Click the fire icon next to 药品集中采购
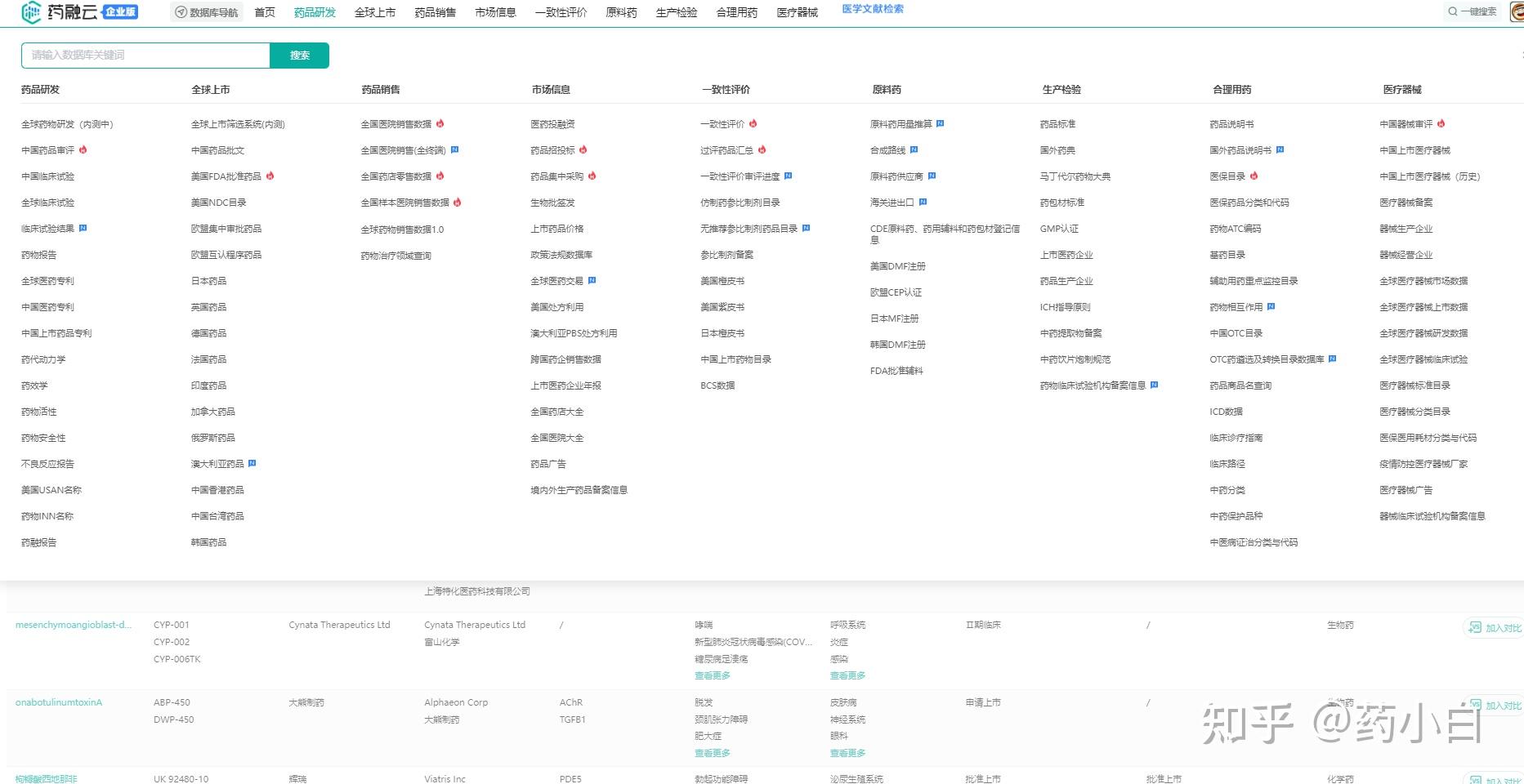 click(593, 176)
